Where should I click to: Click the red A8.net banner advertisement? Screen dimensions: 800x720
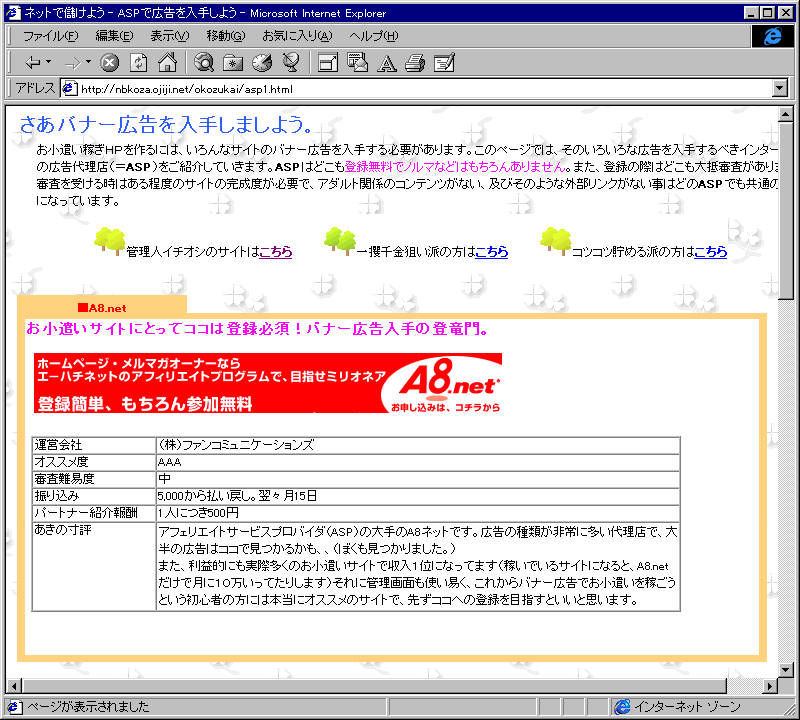point(268,383)
